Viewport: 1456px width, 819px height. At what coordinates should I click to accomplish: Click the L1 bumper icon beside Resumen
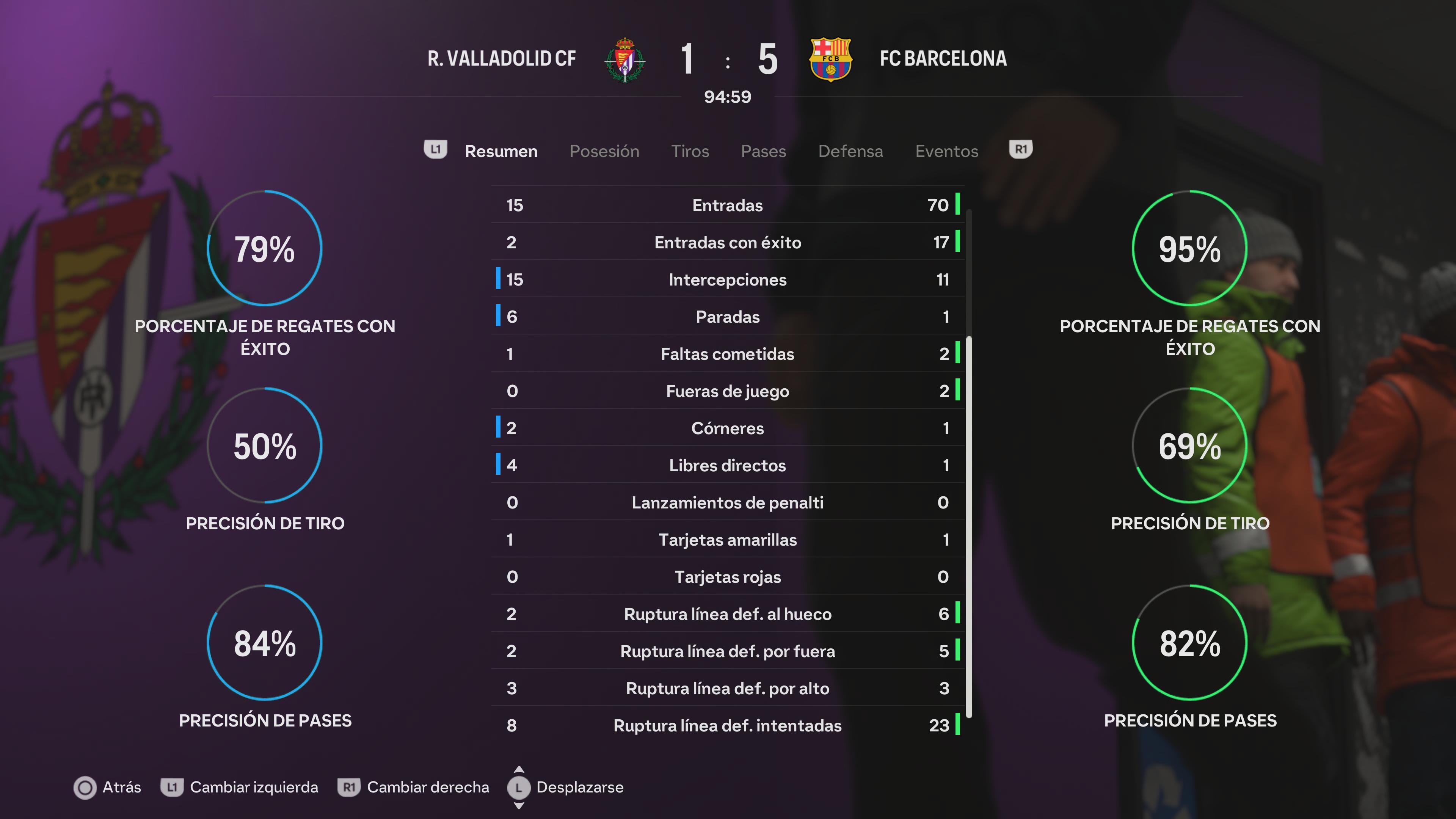point(435,150)
